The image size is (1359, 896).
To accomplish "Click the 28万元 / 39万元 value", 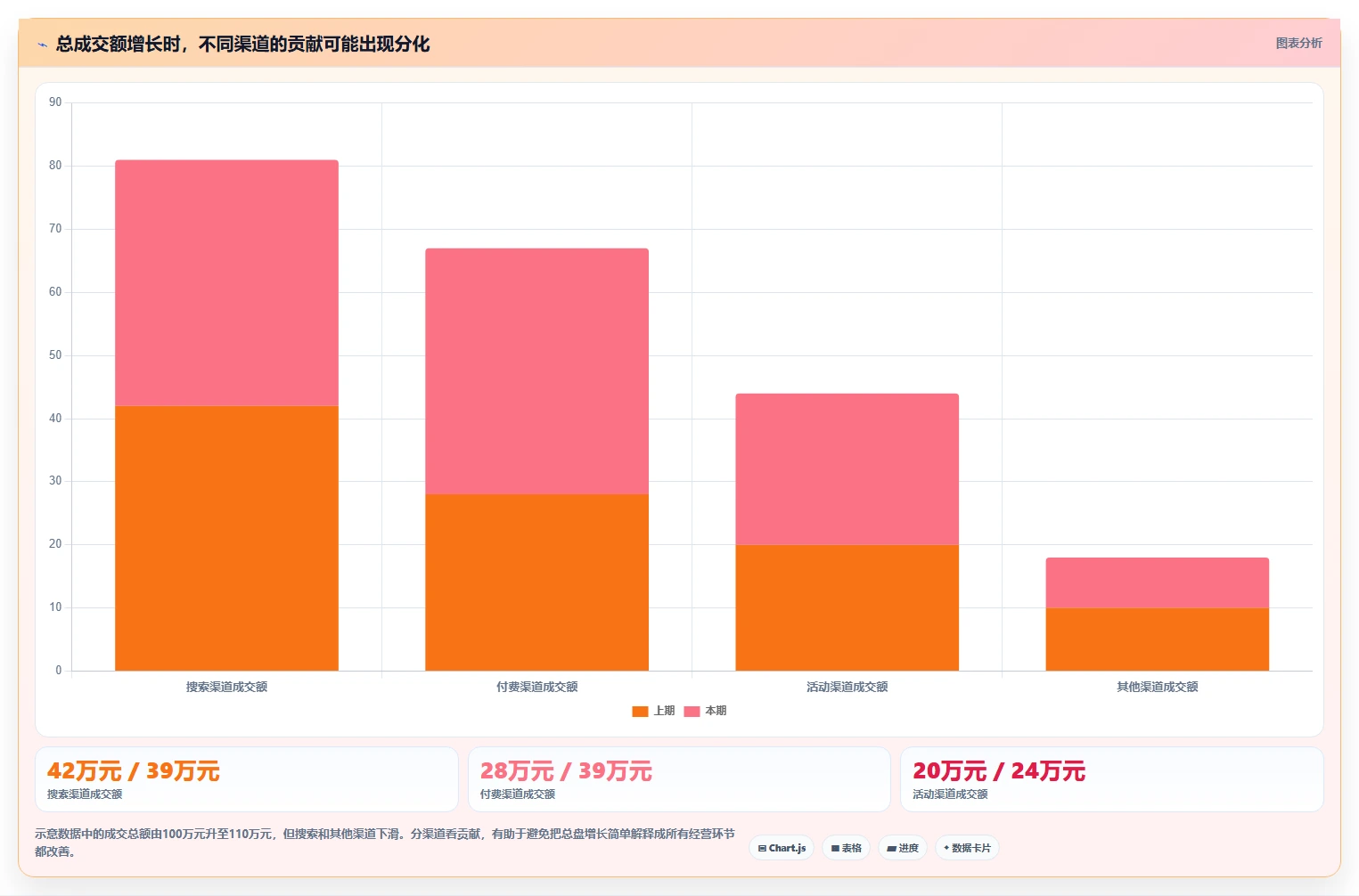I will click(566, 771).
